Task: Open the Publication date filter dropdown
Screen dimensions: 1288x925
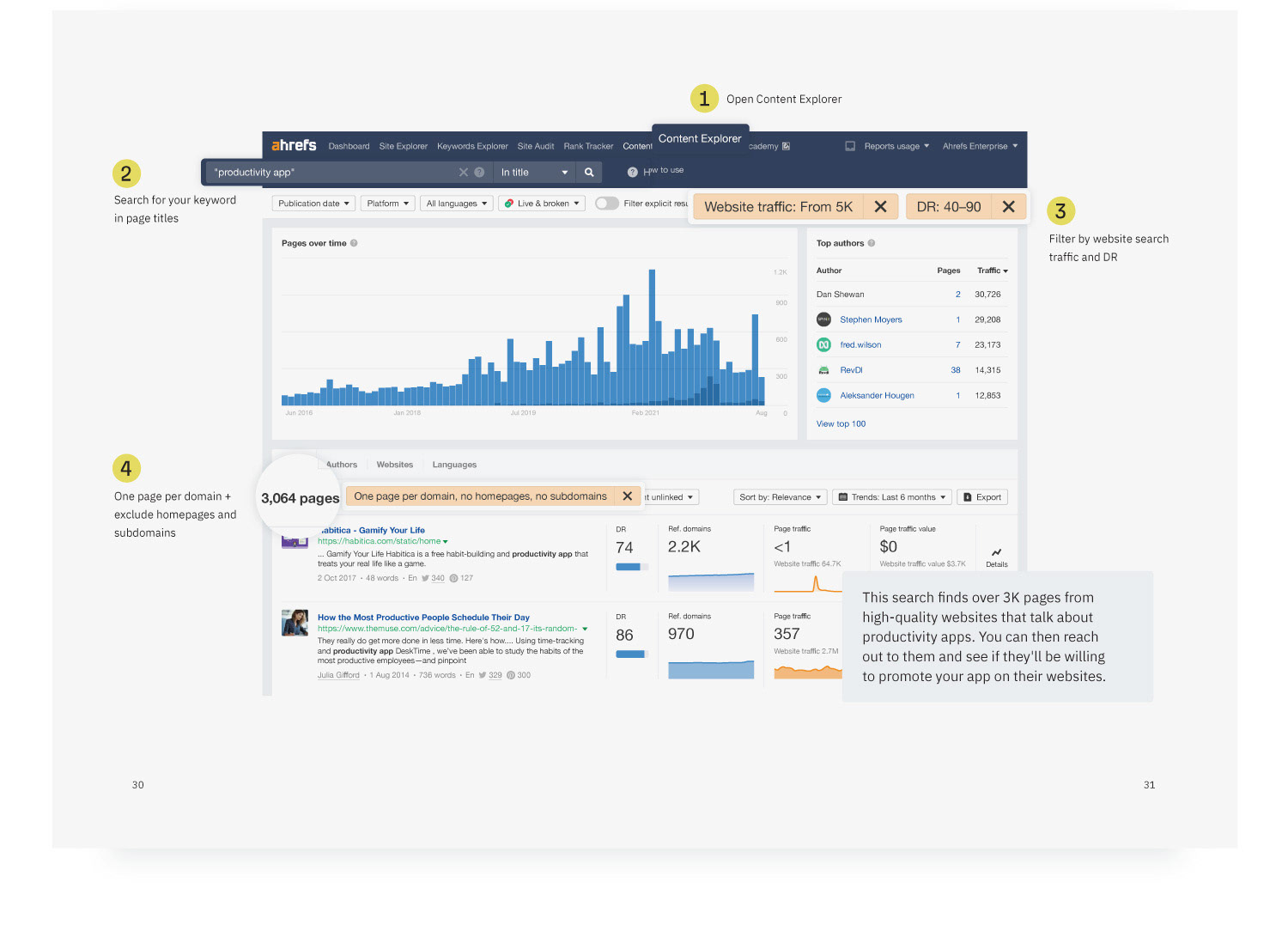Action: 314,204
